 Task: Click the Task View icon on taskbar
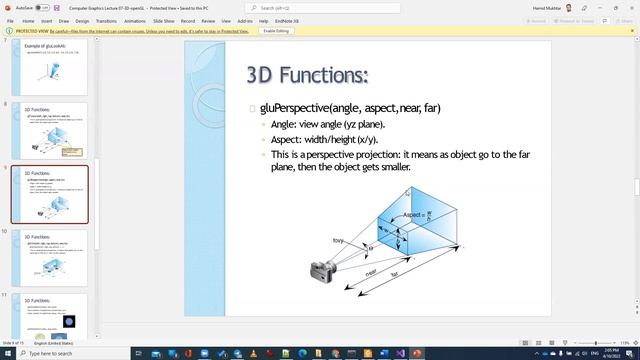(139, 353)
